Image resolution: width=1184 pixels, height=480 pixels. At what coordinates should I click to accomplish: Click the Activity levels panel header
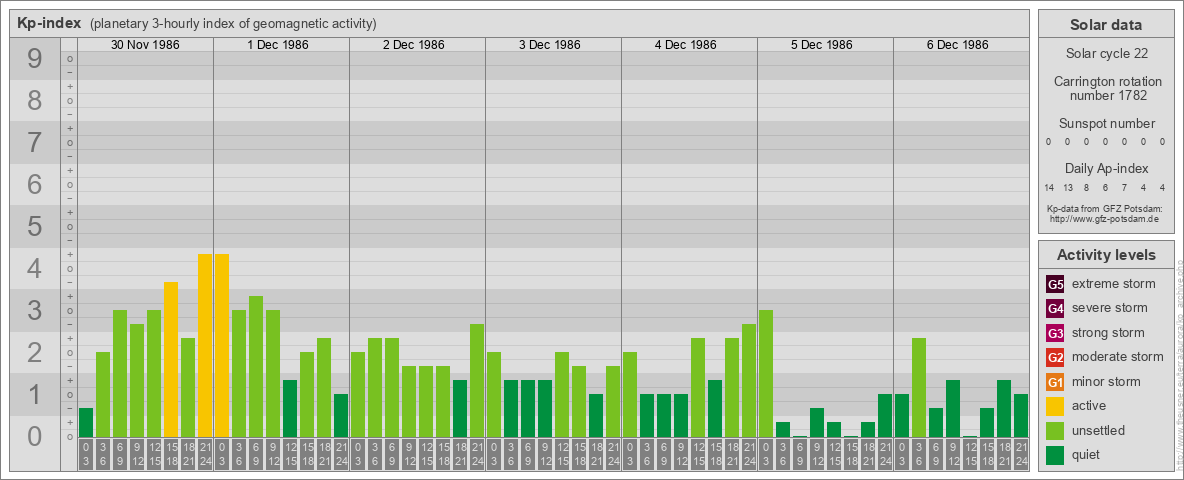pyautogui.click(x=1106, y=255)
